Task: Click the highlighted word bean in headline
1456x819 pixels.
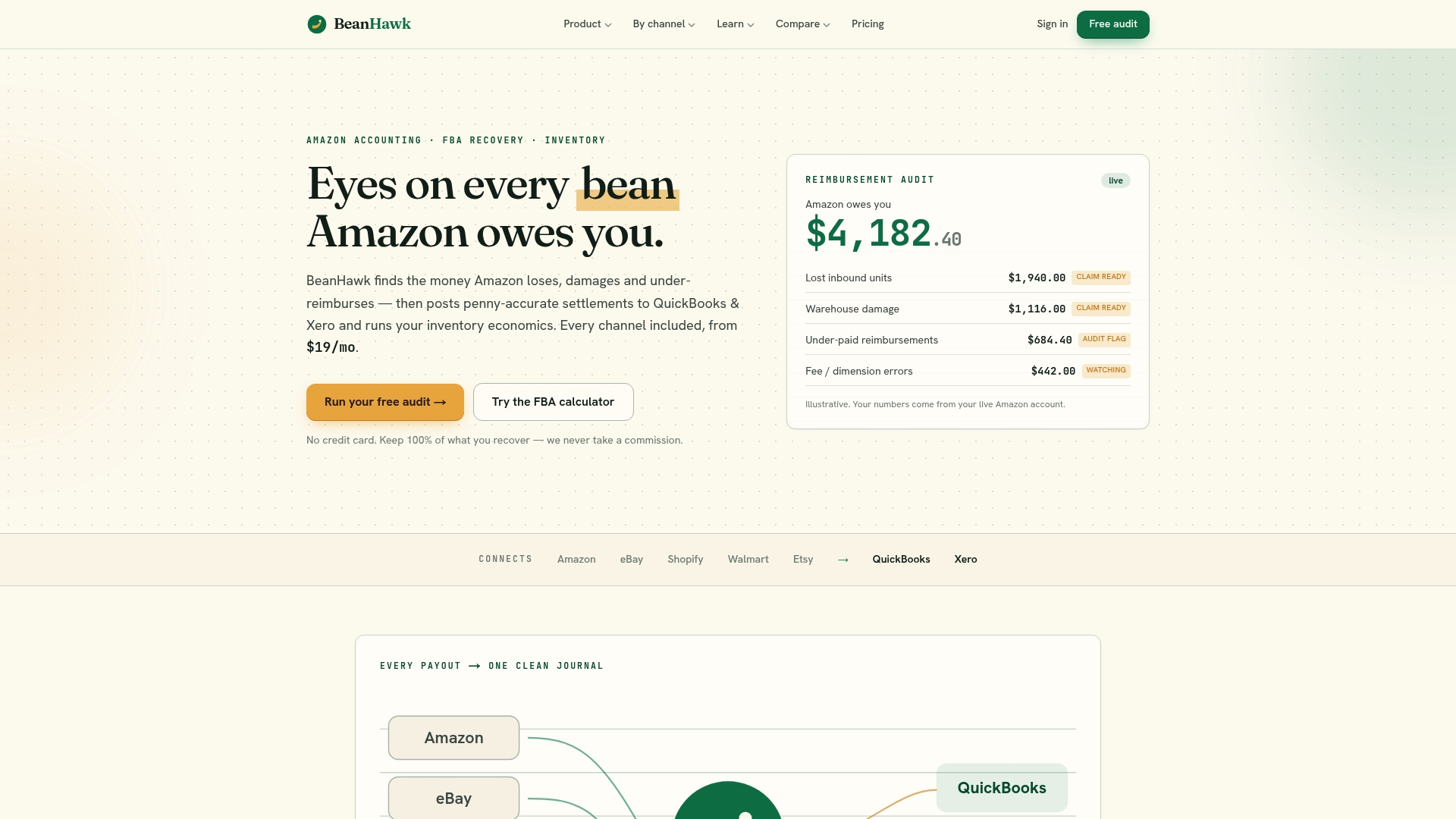Action: [628, 185]
